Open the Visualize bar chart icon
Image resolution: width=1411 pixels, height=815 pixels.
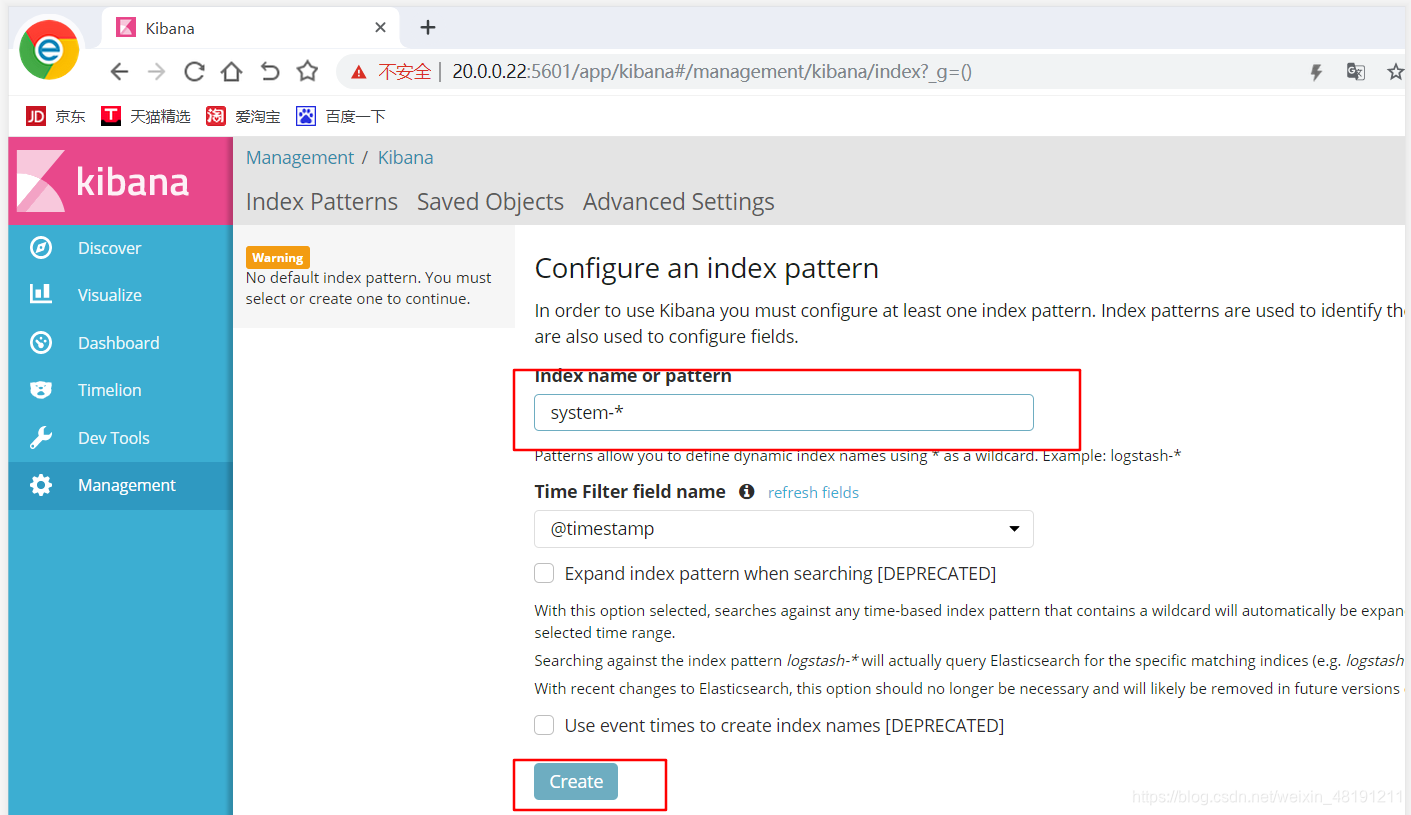41,294
